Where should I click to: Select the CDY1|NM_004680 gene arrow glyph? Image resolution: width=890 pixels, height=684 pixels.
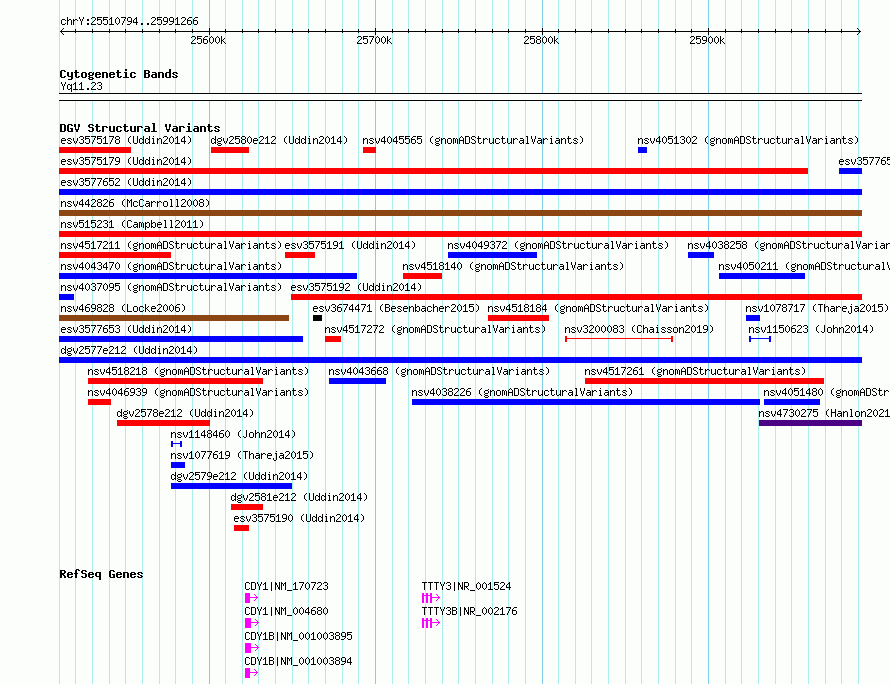251,623
